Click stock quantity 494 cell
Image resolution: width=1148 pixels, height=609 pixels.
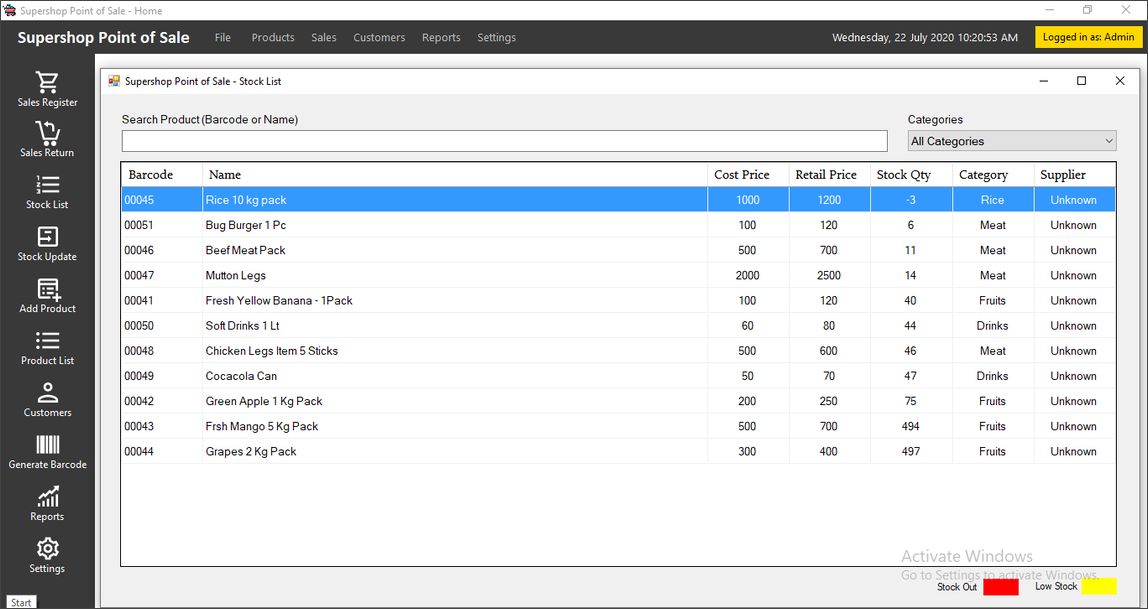(x=912, y=426)
